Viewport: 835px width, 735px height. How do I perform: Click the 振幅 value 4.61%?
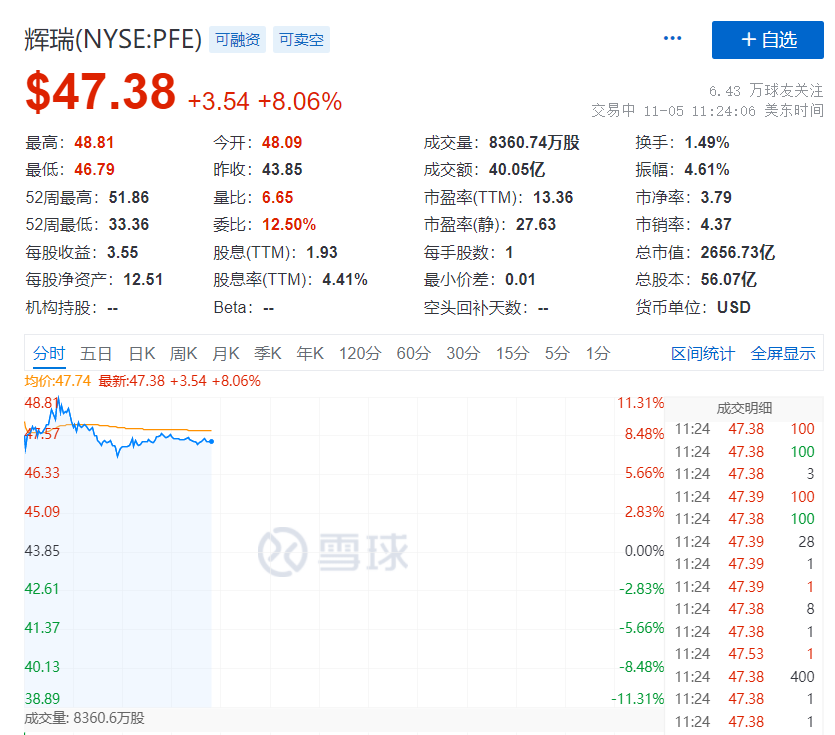707,170
